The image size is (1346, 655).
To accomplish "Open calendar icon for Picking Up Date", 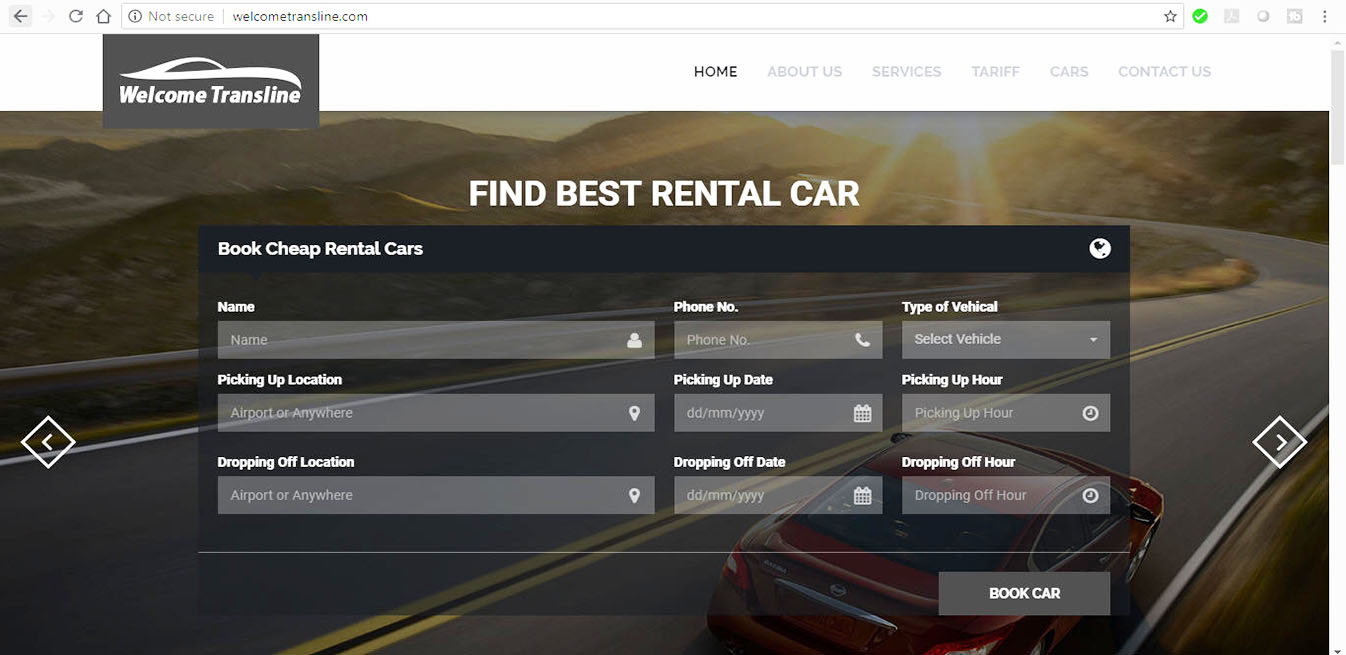I will [x=862, y=413].
